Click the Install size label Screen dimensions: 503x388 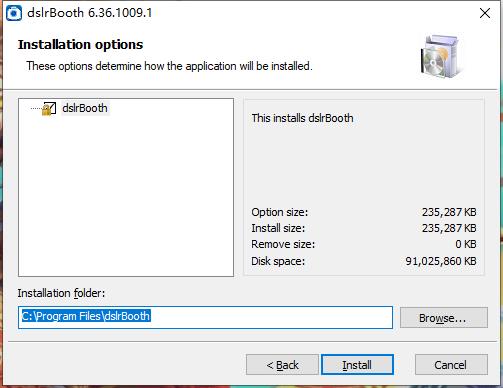point(278,228)
